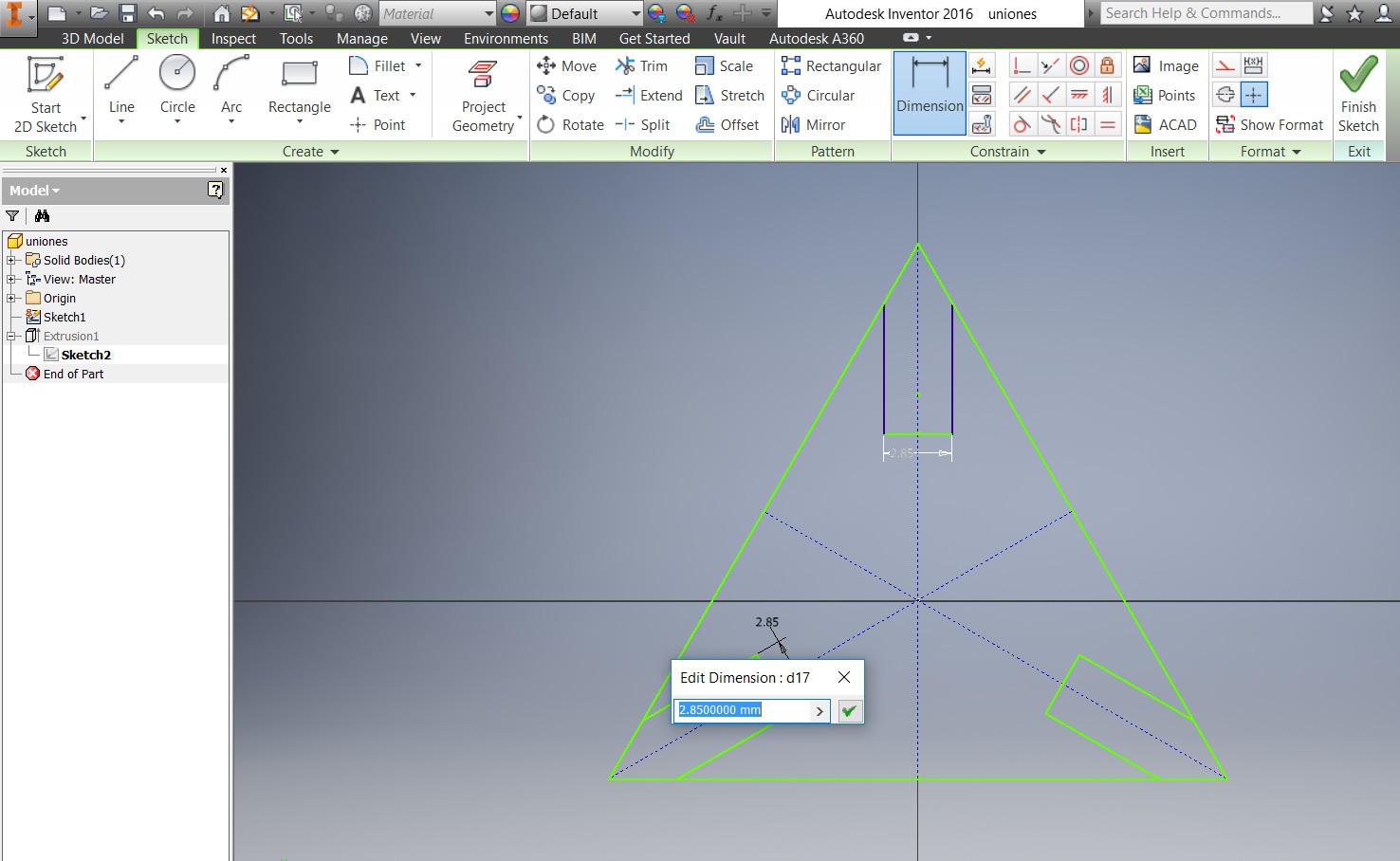Open Constraint Settings icon

[982, 124]
